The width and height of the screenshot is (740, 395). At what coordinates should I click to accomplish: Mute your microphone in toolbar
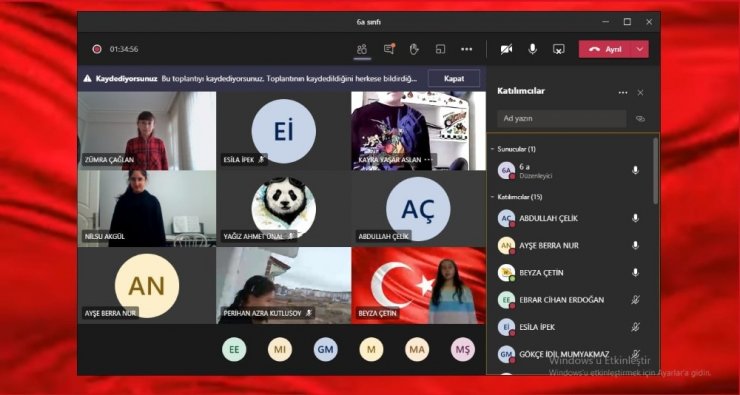pyautogui.click(x=532, y=49)
